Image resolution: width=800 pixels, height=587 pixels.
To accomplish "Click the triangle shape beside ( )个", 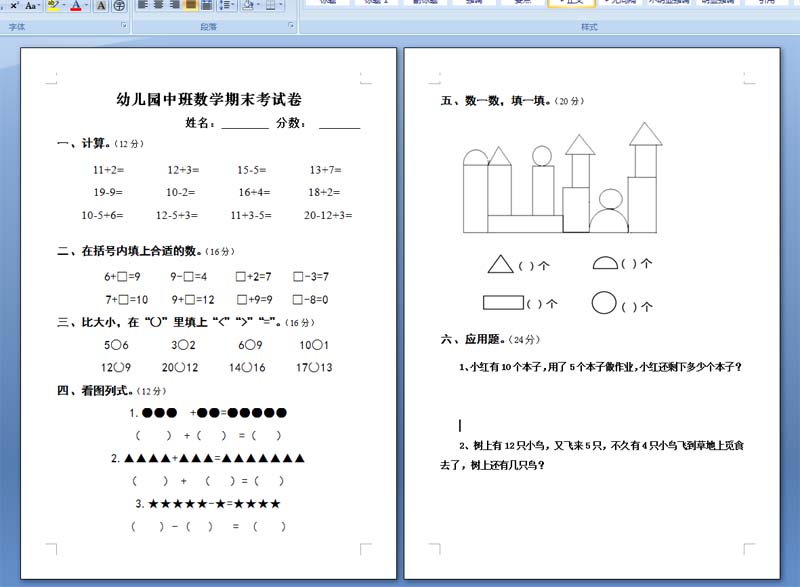I will [500, 264].
